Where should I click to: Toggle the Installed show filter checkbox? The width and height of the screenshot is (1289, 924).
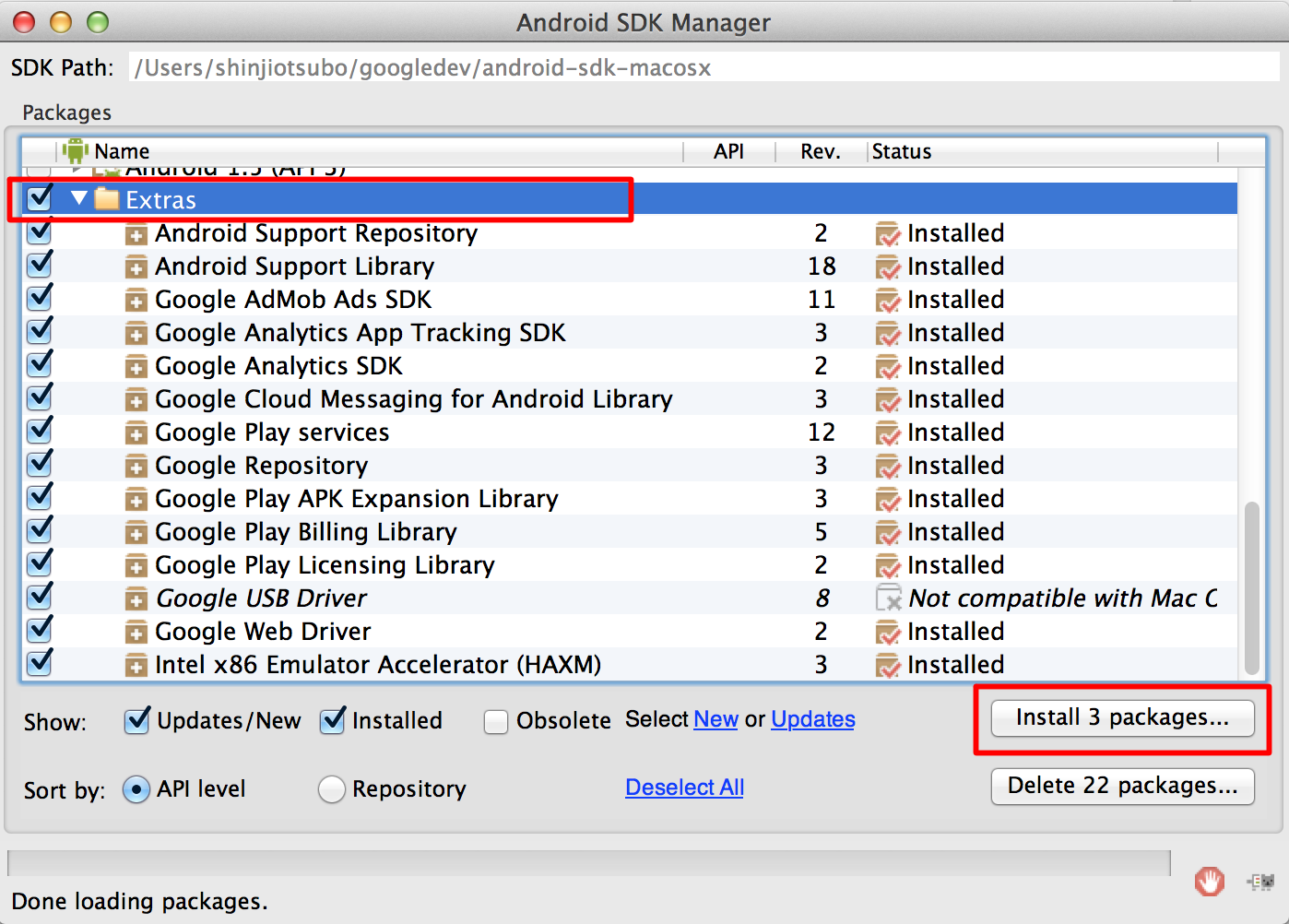click(x=333, y=720)
